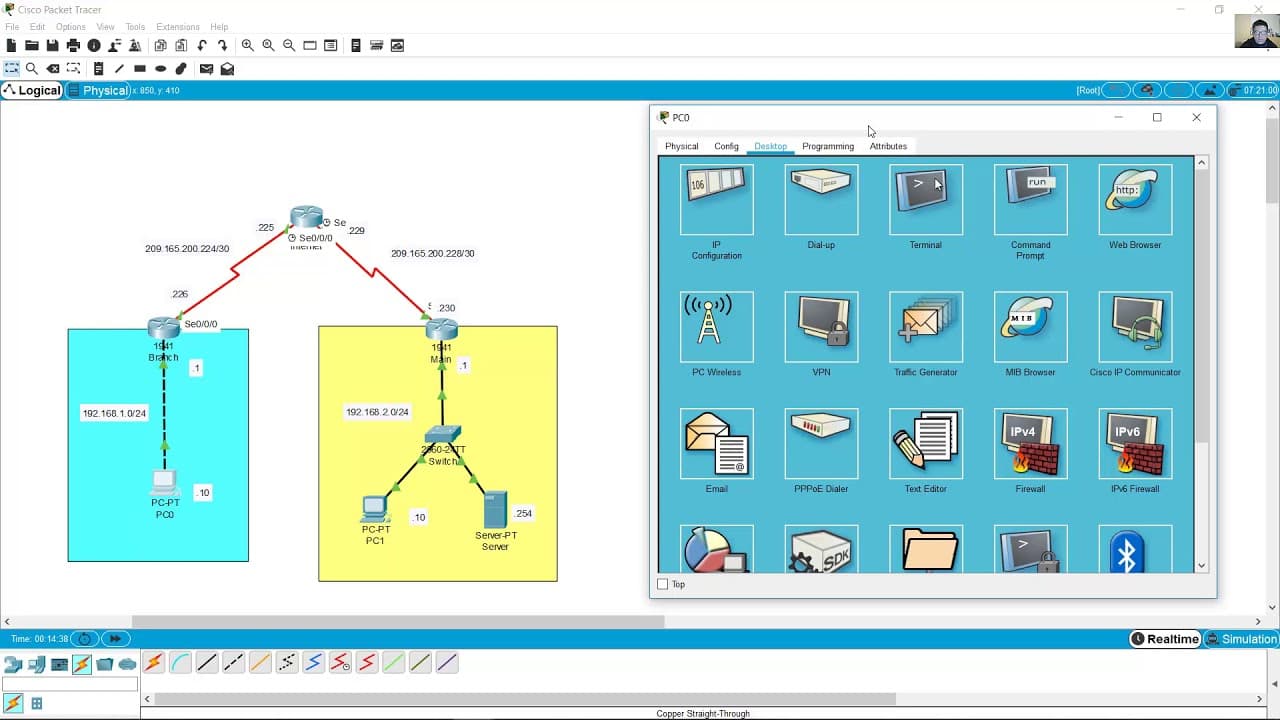The width and height of the screenshot is (1280, 720).
Task: Open the Config tab in PC0
Action: tap(726, 146)
